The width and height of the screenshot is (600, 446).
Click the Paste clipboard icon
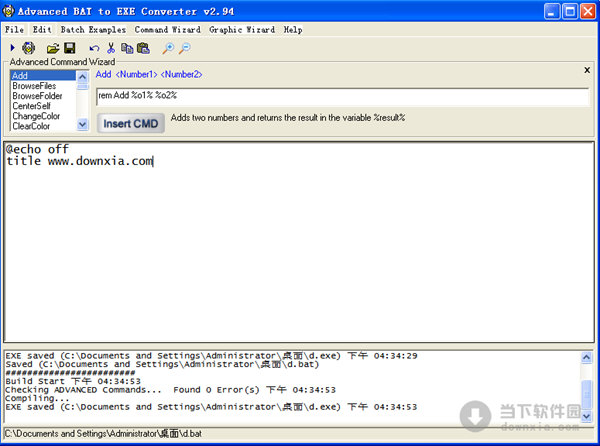pos(143,48)
